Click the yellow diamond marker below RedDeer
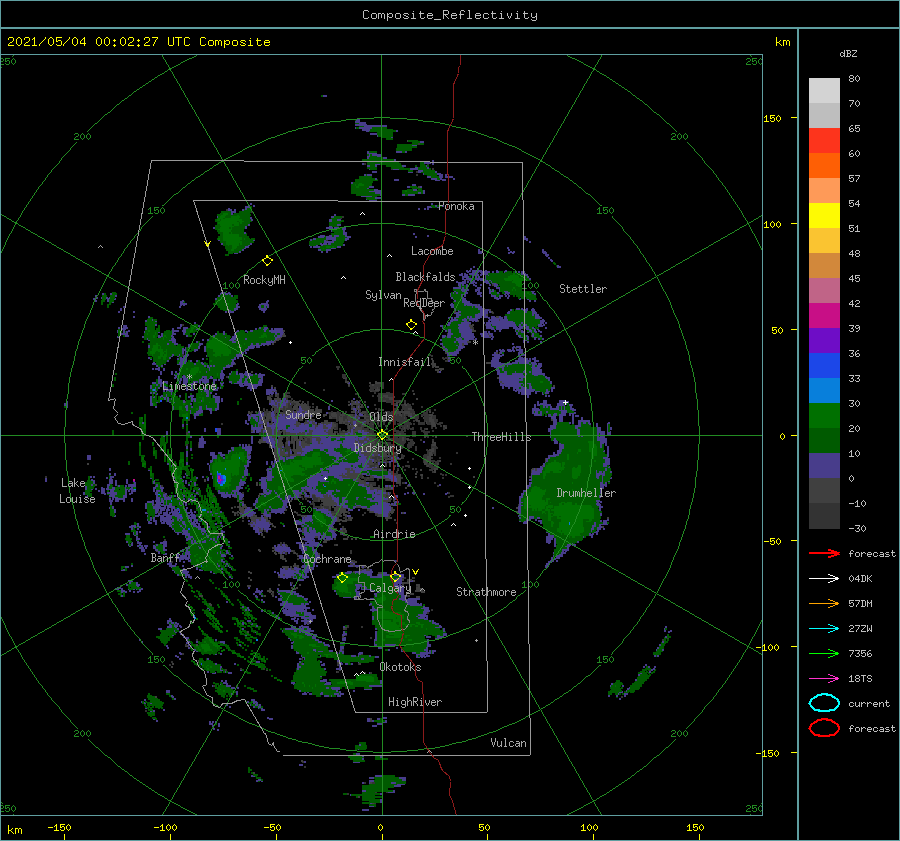Screen dimensions: 900x841 412,325
